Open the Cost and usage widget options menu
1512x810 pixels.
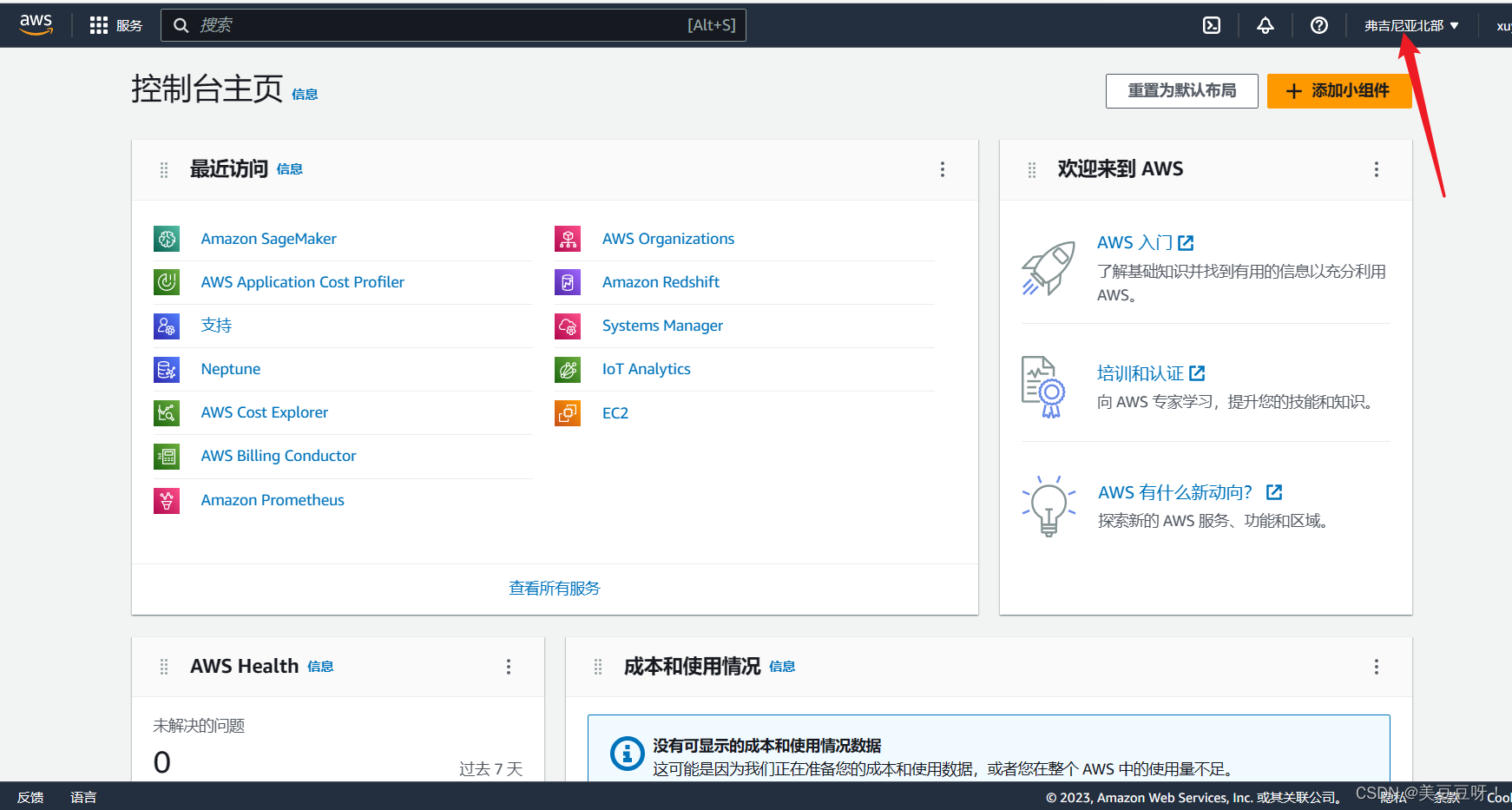pyautogui.click(x=1377, y=667)
